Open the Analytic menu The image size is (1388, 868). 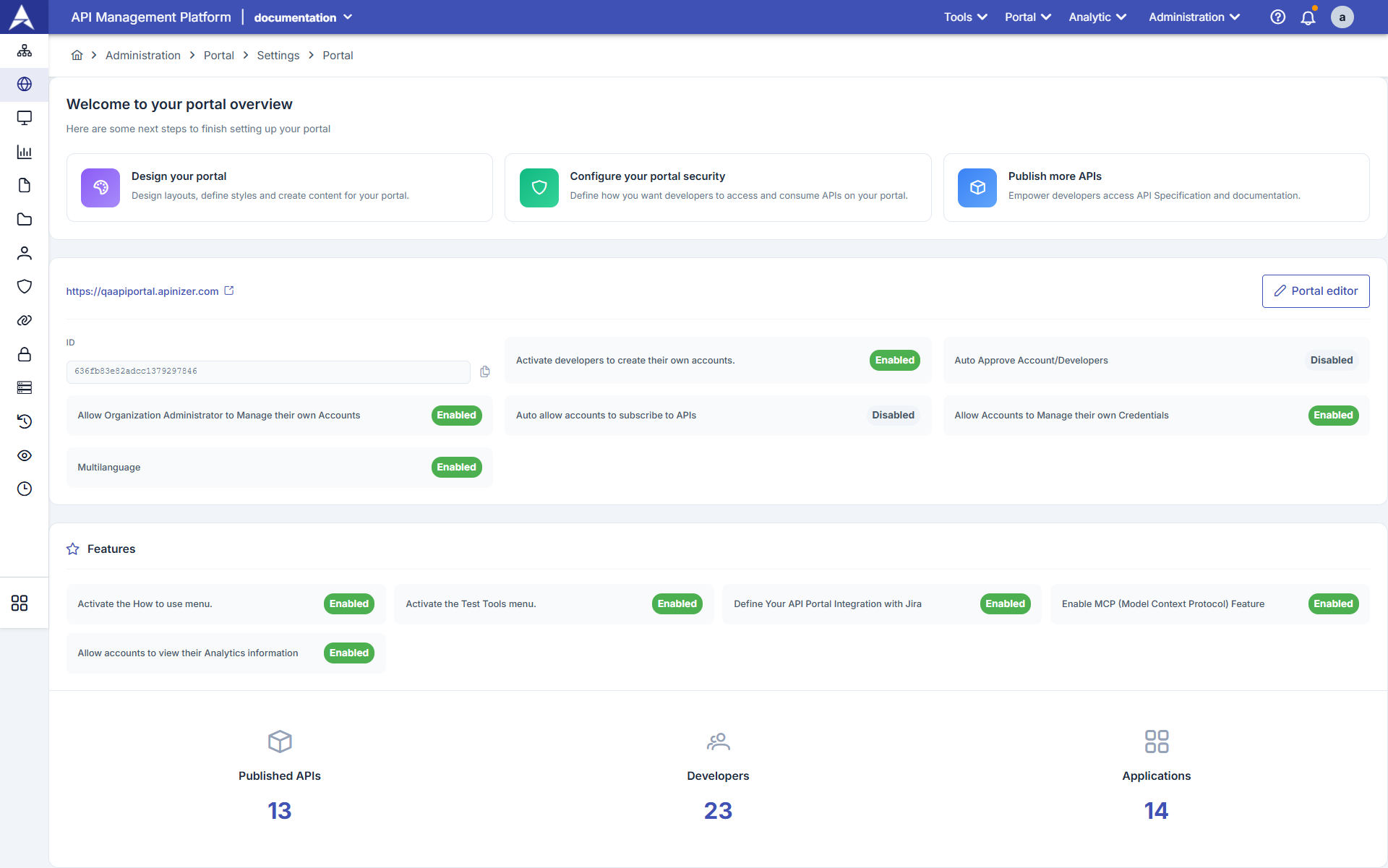pos(1096,17)
